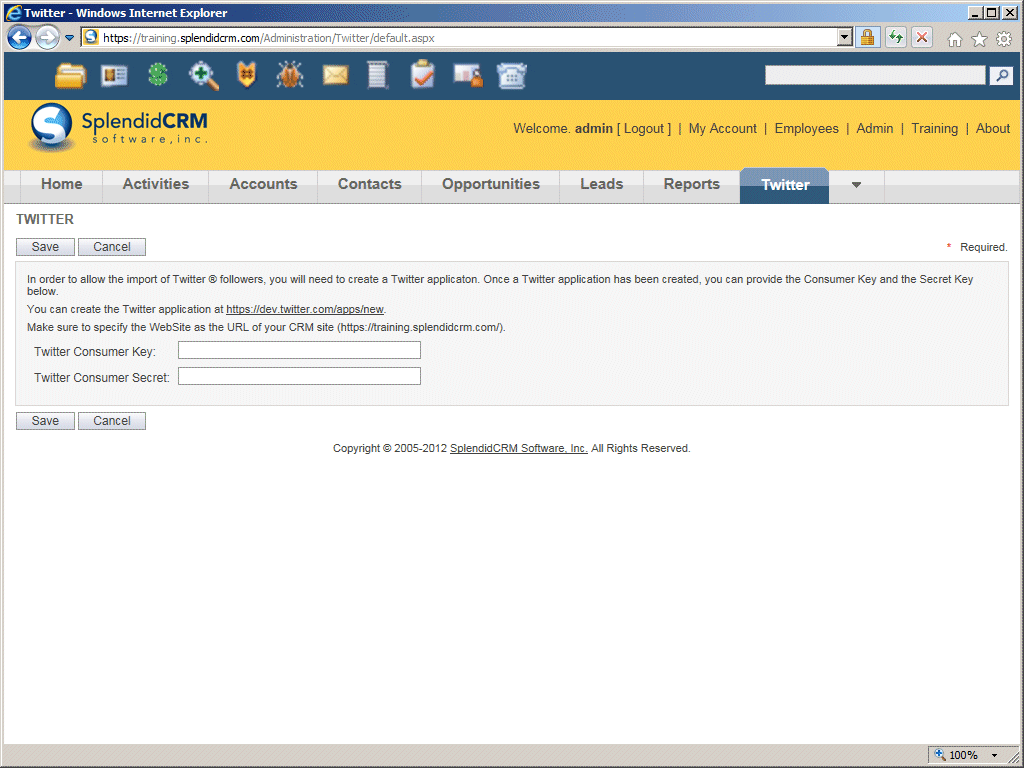
Task: Follow the dev.twitter.com/apps/new link
Action: (x=305, y=310)
